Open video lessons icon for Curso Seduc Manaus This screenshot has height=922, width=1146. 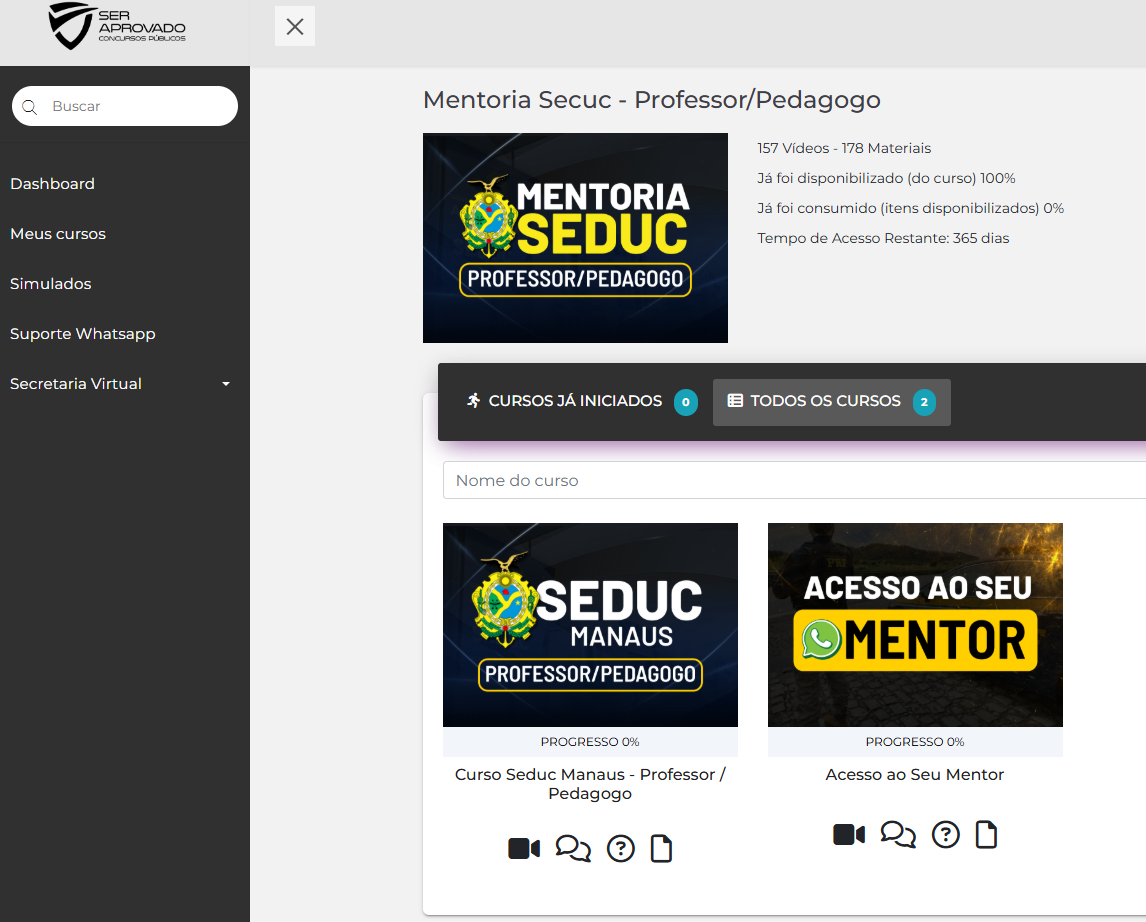(x=524, y=849)
